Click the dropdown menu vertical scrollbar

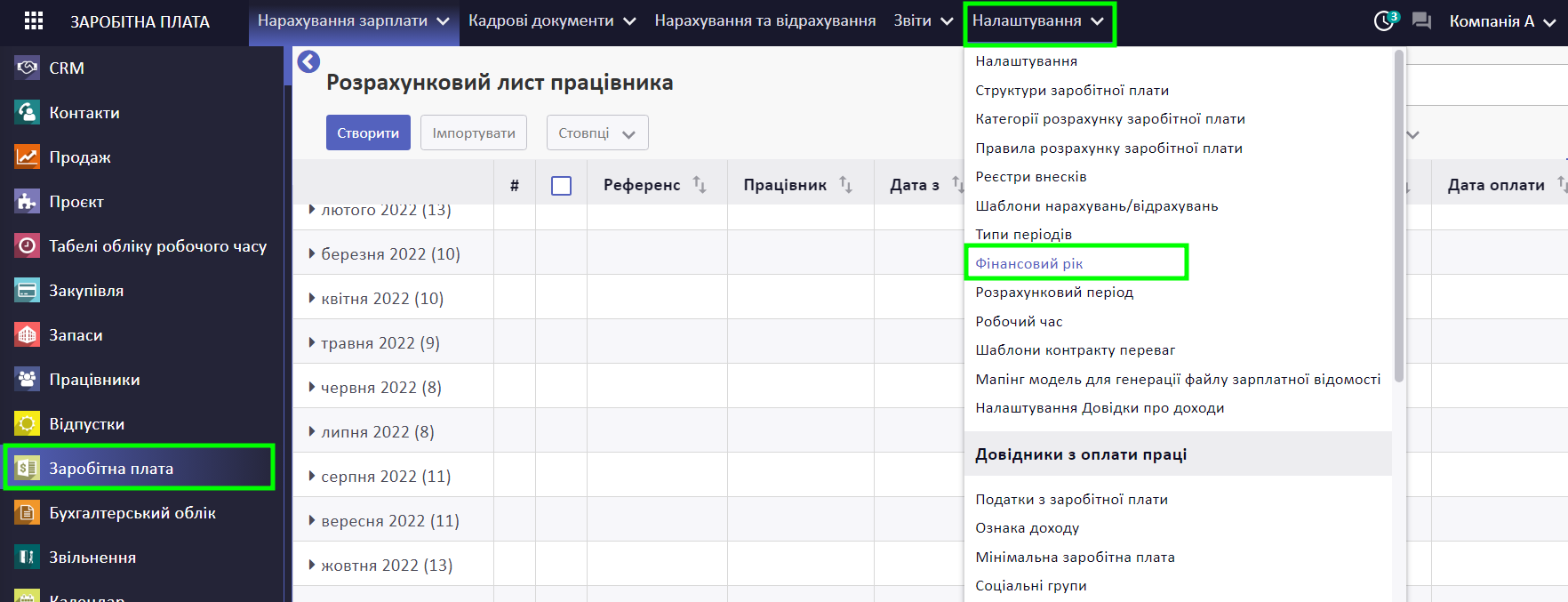pos(1399,216)
